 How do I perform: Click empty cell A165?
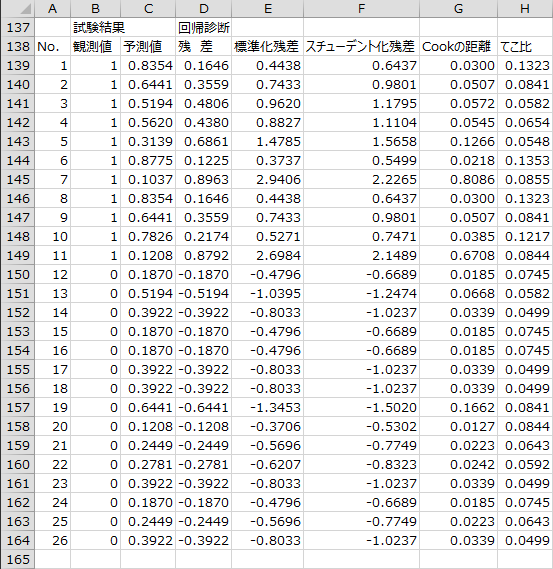coord(53,559)
